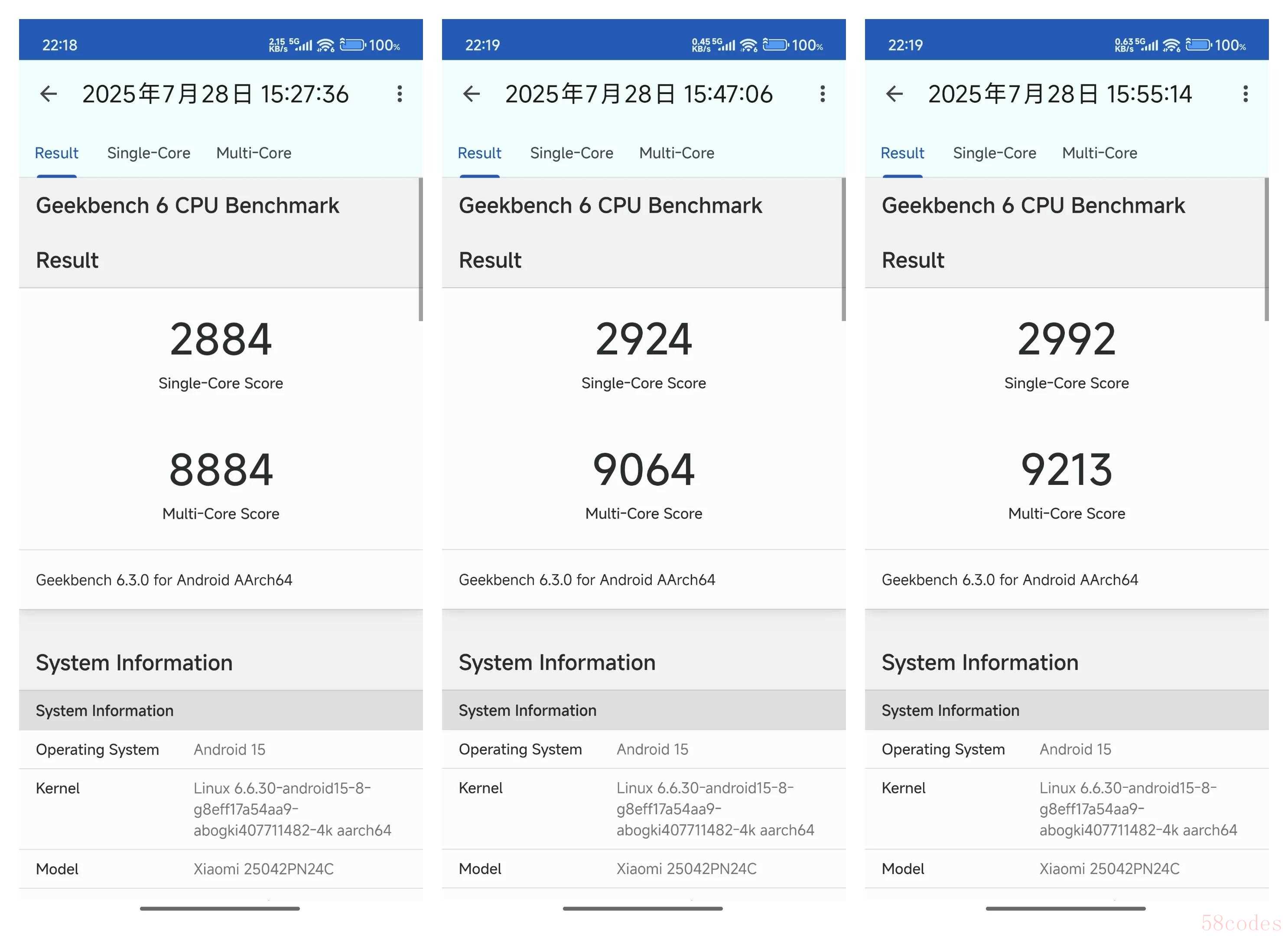Tap home gesture bar under 2884 screen
Viewport: 1288px width, 936px height.
220,909
